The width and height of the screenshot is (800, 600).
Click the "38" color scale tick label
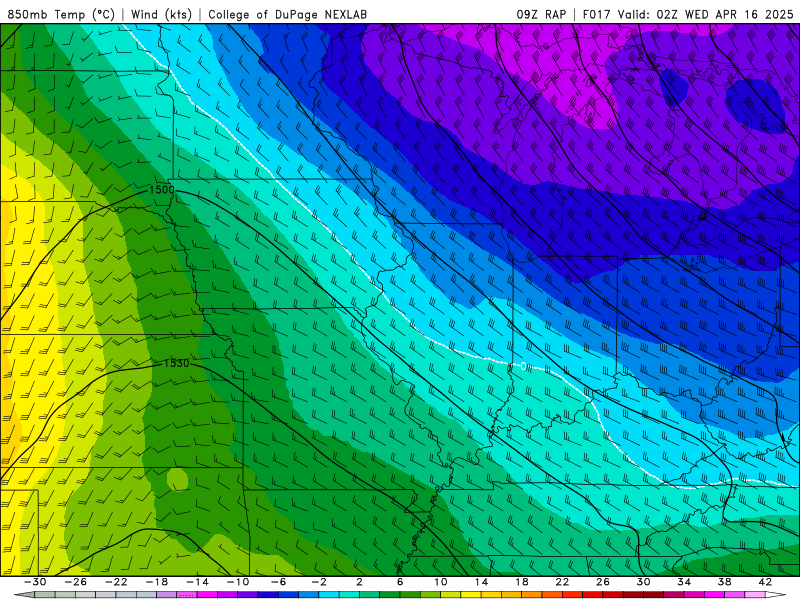click(x=724, y=582)
